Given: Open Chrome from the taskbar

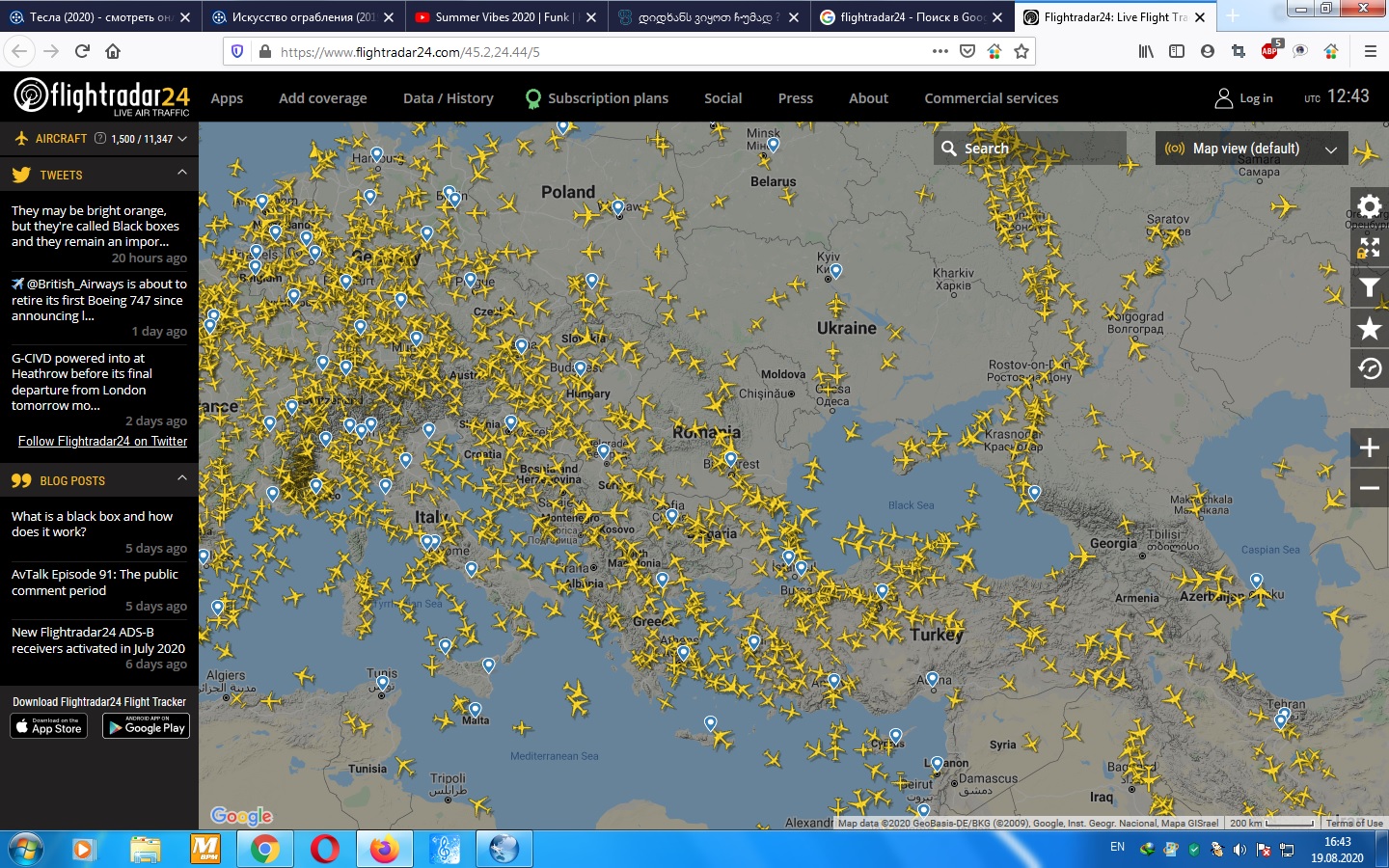Looking at the screenshot, I should 264,849.
